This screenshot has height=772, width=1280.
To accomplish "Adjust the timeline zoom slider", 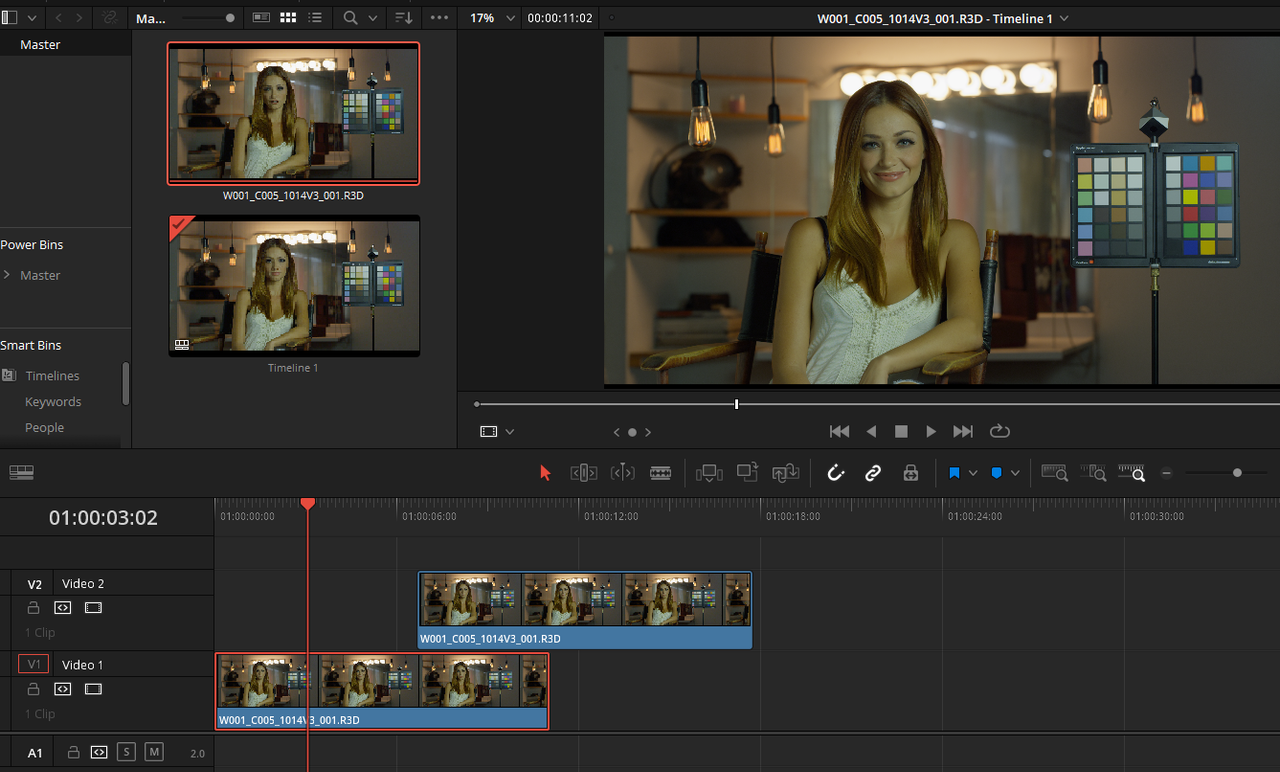I will pos(1237,473).
